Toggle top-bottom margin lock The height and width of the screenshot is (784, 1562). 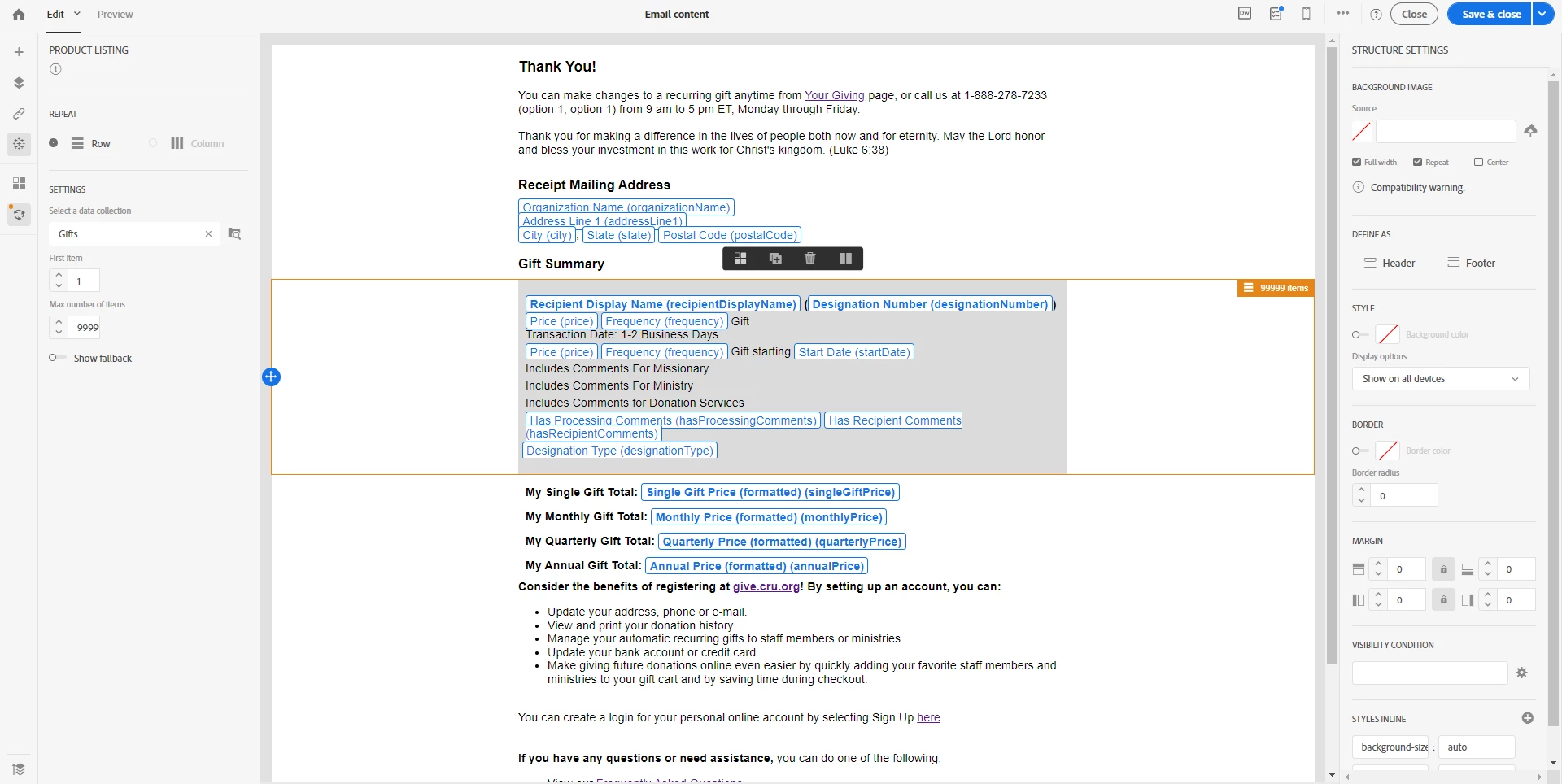point(1443,569)
